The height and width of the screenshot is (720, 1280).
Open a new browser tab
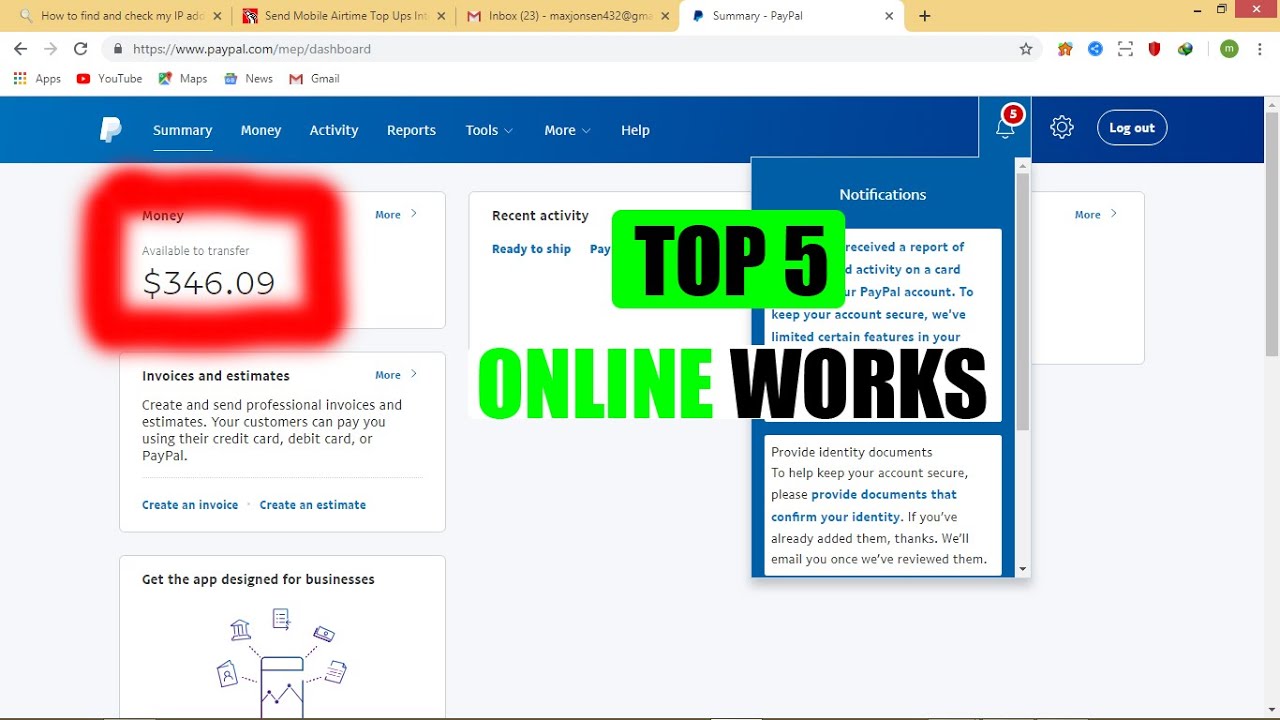925,16
